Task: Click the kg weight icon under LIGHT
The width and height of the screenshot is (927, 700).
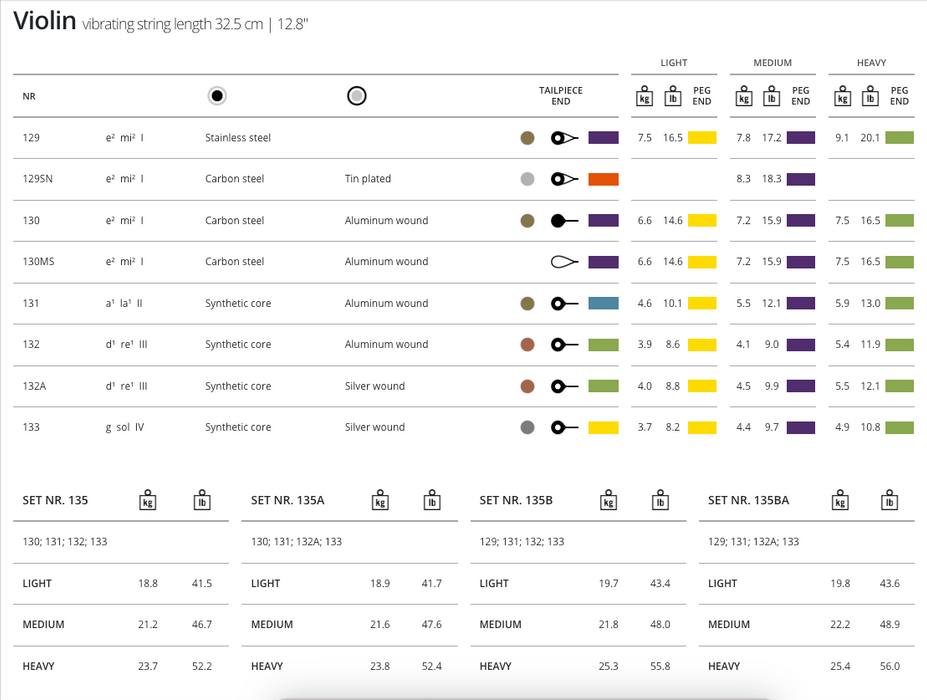Action: pyautogui.click(x=645, y=96)
